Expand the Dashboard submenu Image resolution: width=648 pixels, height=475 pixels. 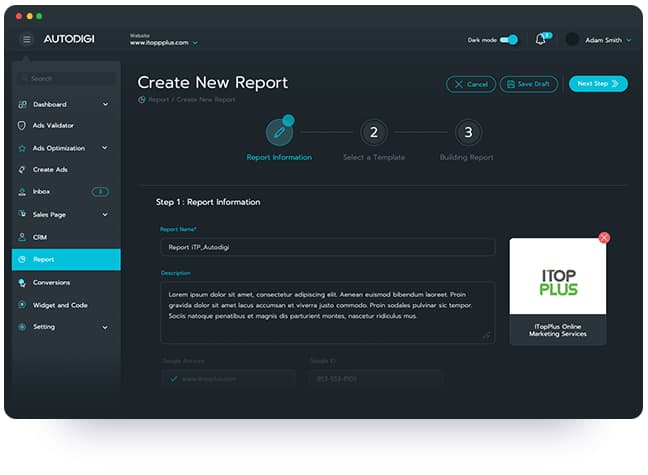(x=105, y=104)
